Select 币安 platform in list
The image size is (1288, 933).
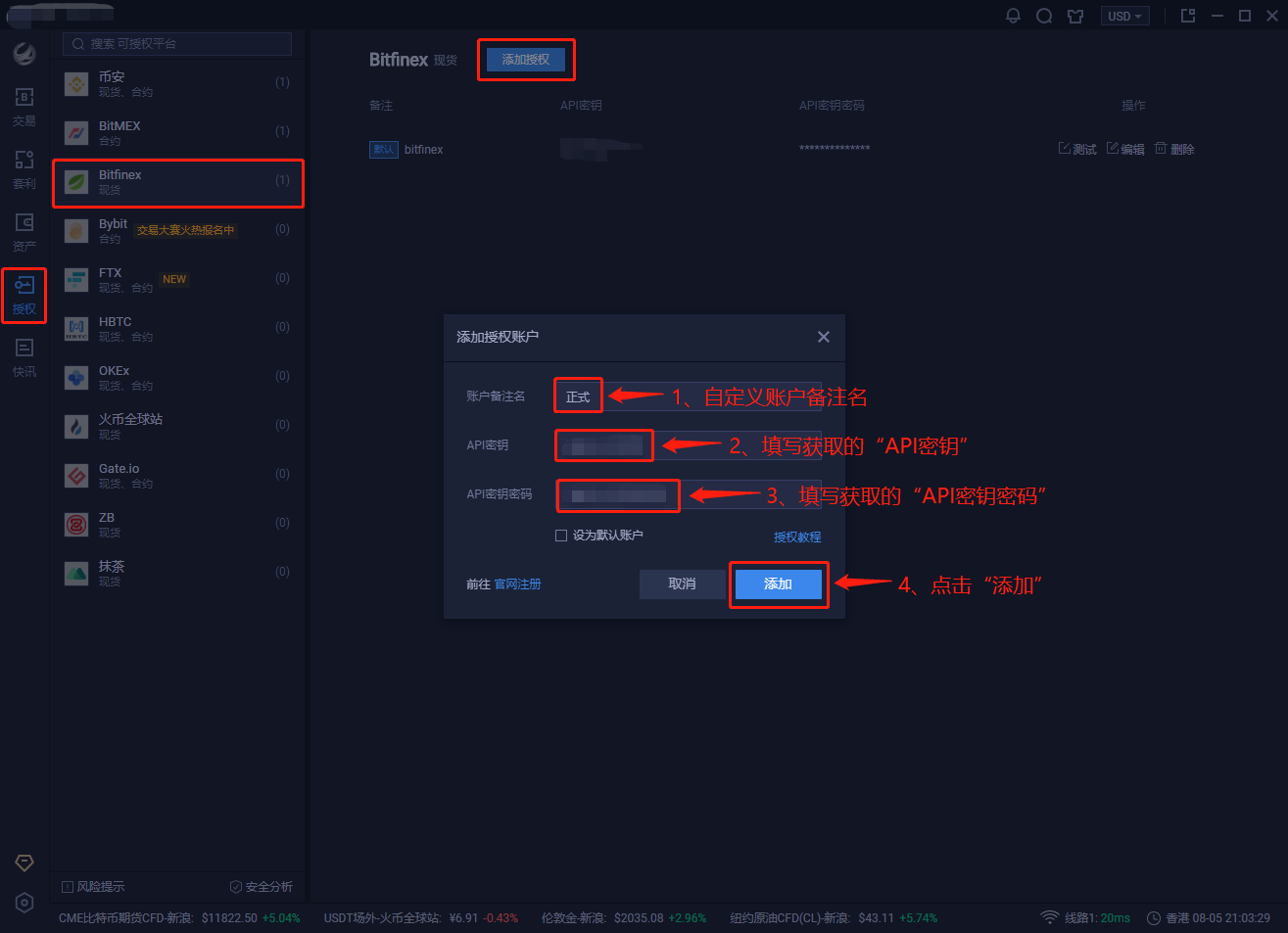(177, 84)
